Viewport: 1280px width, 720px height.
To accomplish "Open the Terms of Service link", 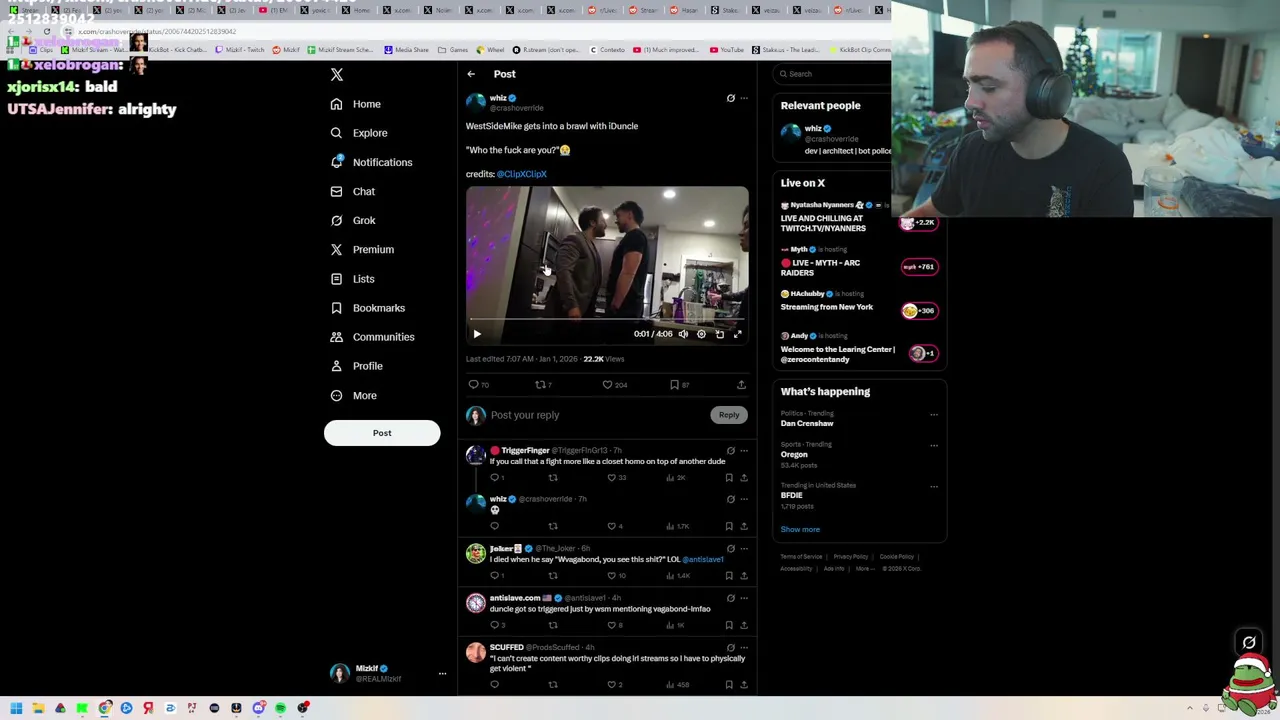I will (x=801, y=557).
